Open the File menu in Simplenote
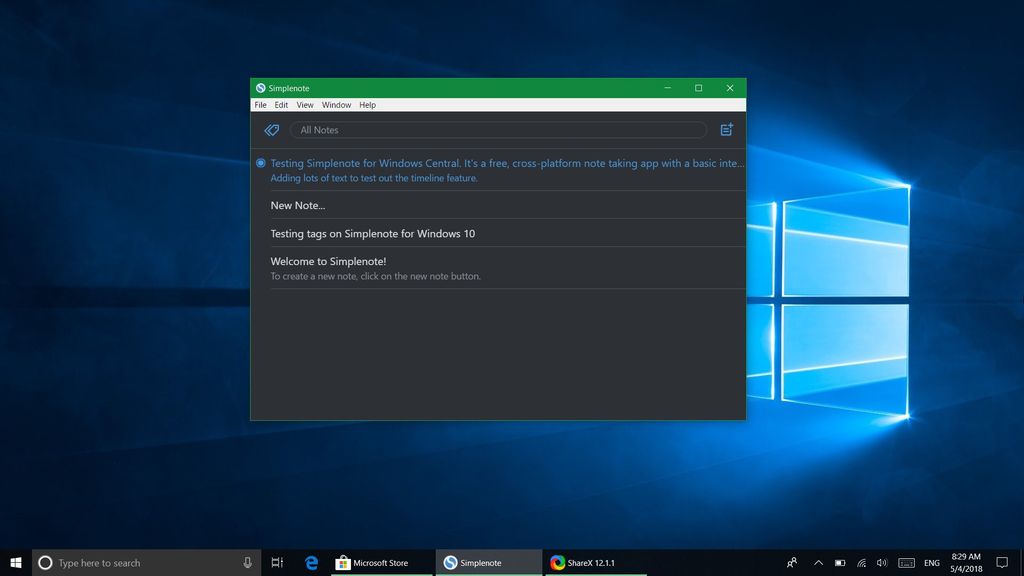The height and width of the screenshot is (576, 1024). coord(260,104)
